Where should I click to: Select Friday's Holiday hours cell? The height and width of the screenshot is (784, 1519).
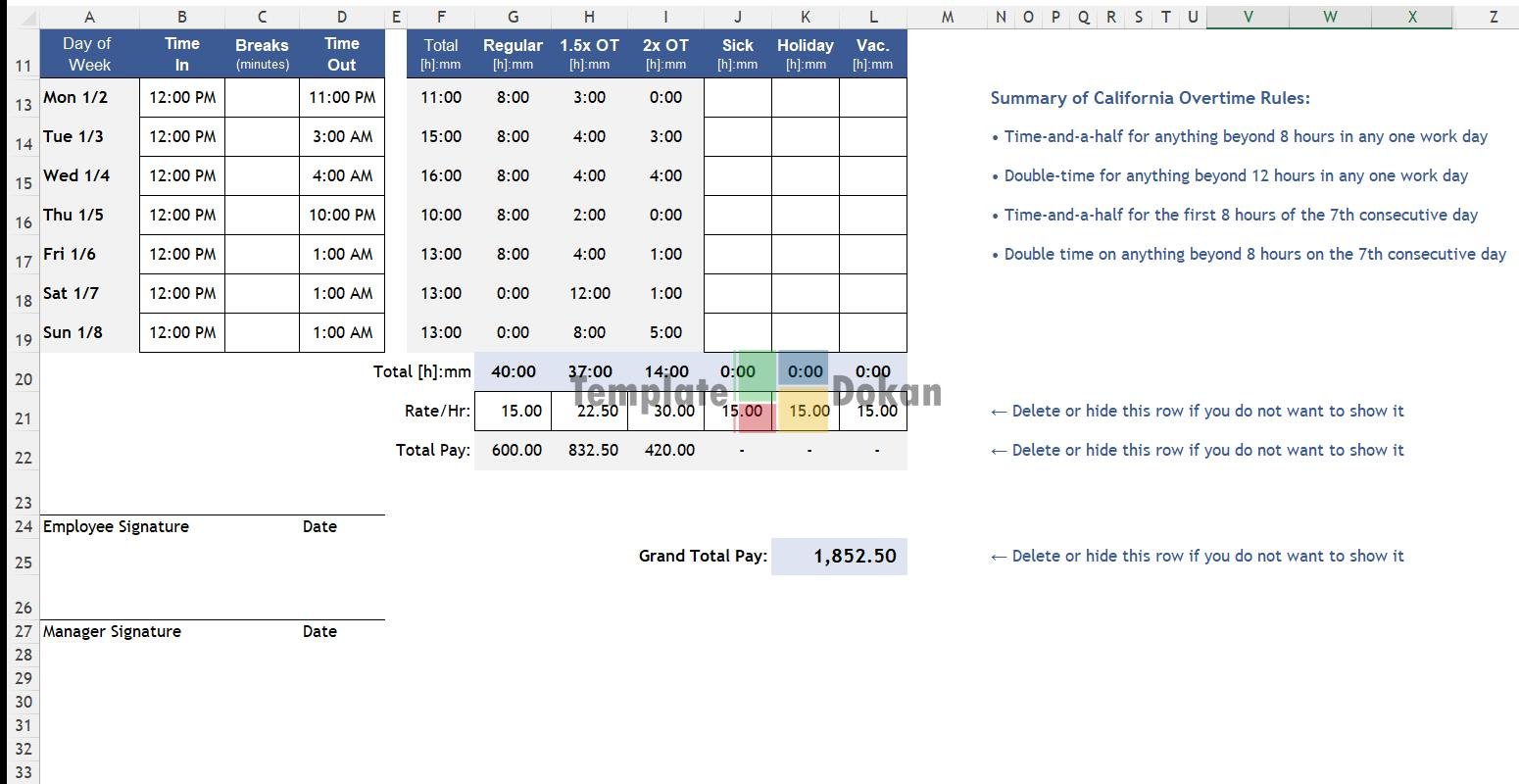point(805,255)
